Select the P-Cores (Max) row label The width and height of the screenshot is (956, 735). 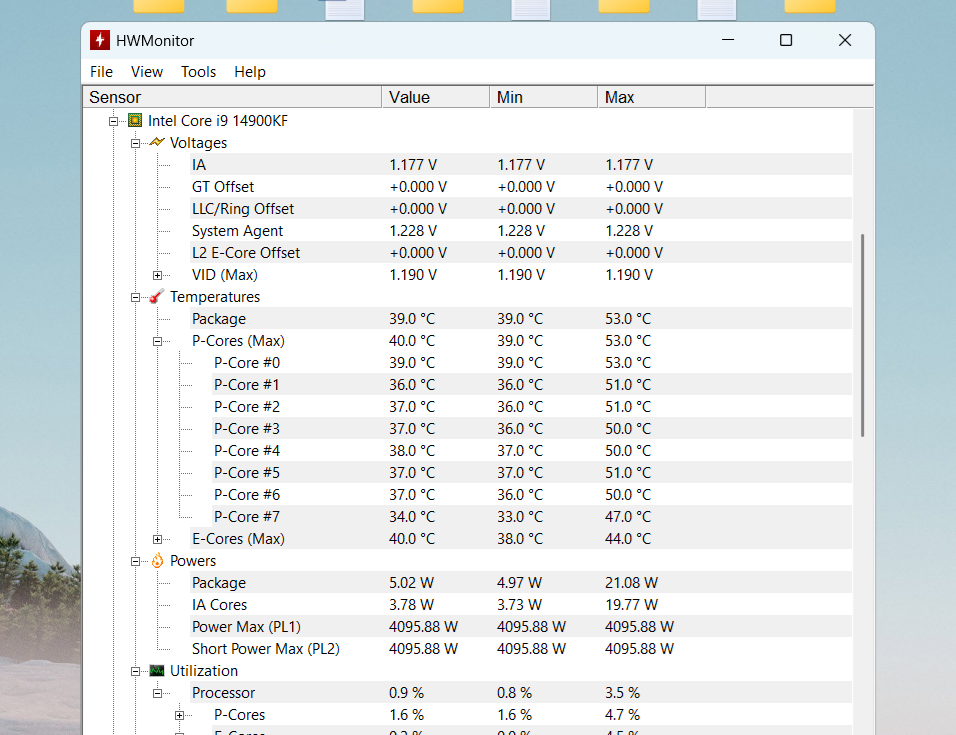[238, 341]
